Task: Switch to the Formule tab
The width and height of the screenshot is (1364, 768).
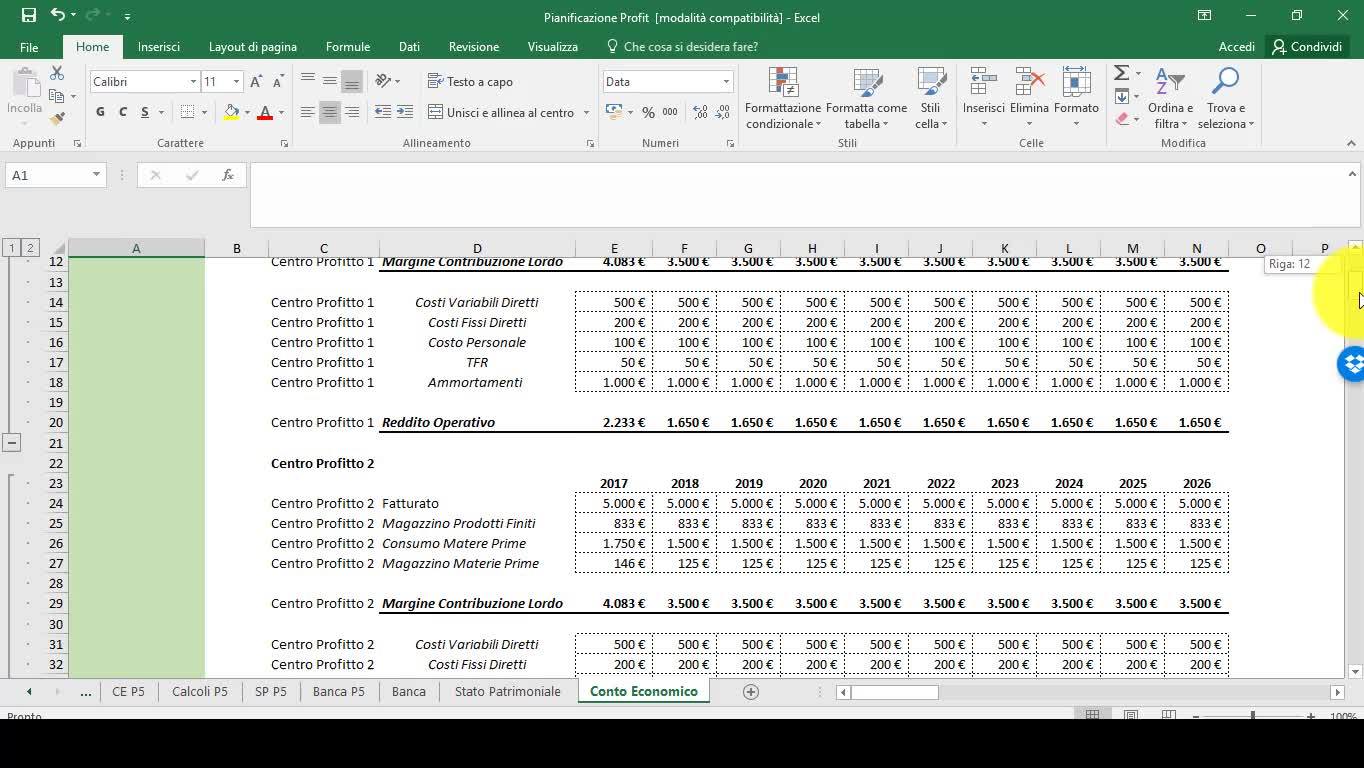Action: pyautogui.click(x=348, y=47)
